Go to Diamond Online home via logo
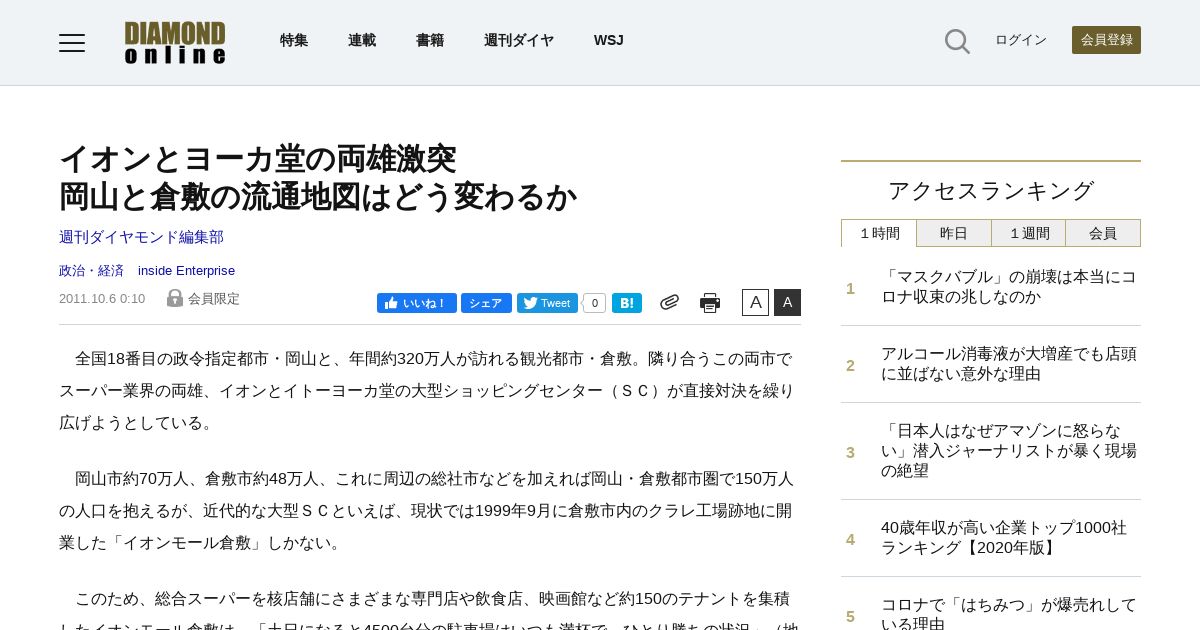Screen dimensions: 1200x630 point(175,43)
